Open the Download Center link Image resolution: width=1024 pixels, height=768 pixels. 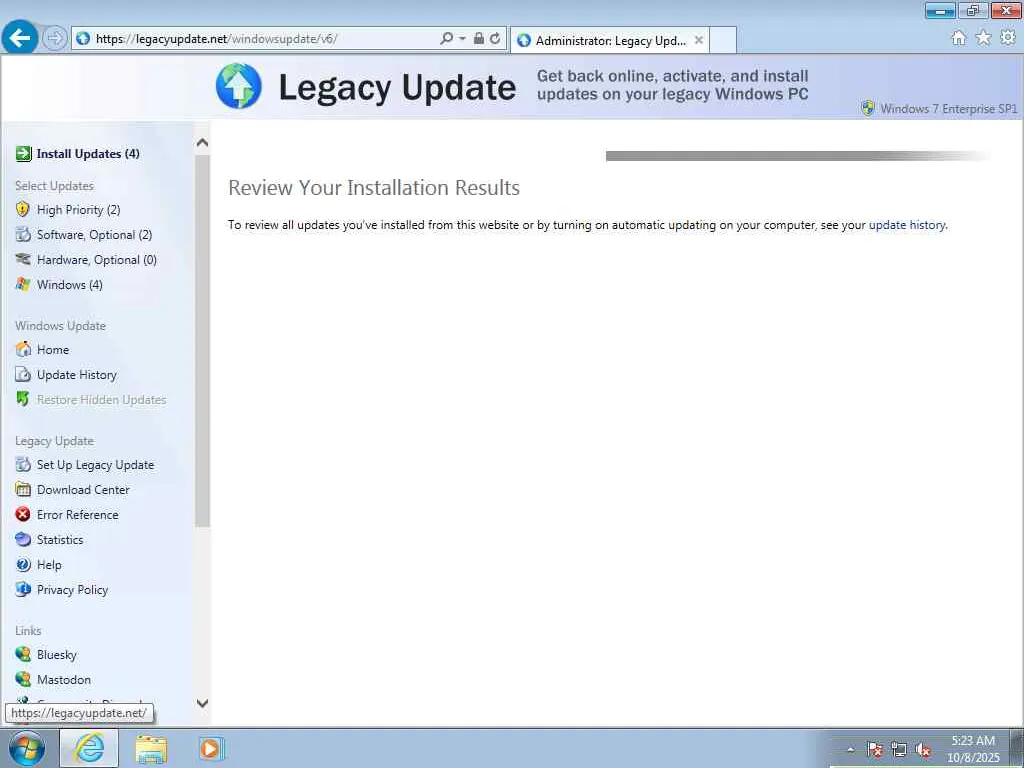tap(83, 490)
